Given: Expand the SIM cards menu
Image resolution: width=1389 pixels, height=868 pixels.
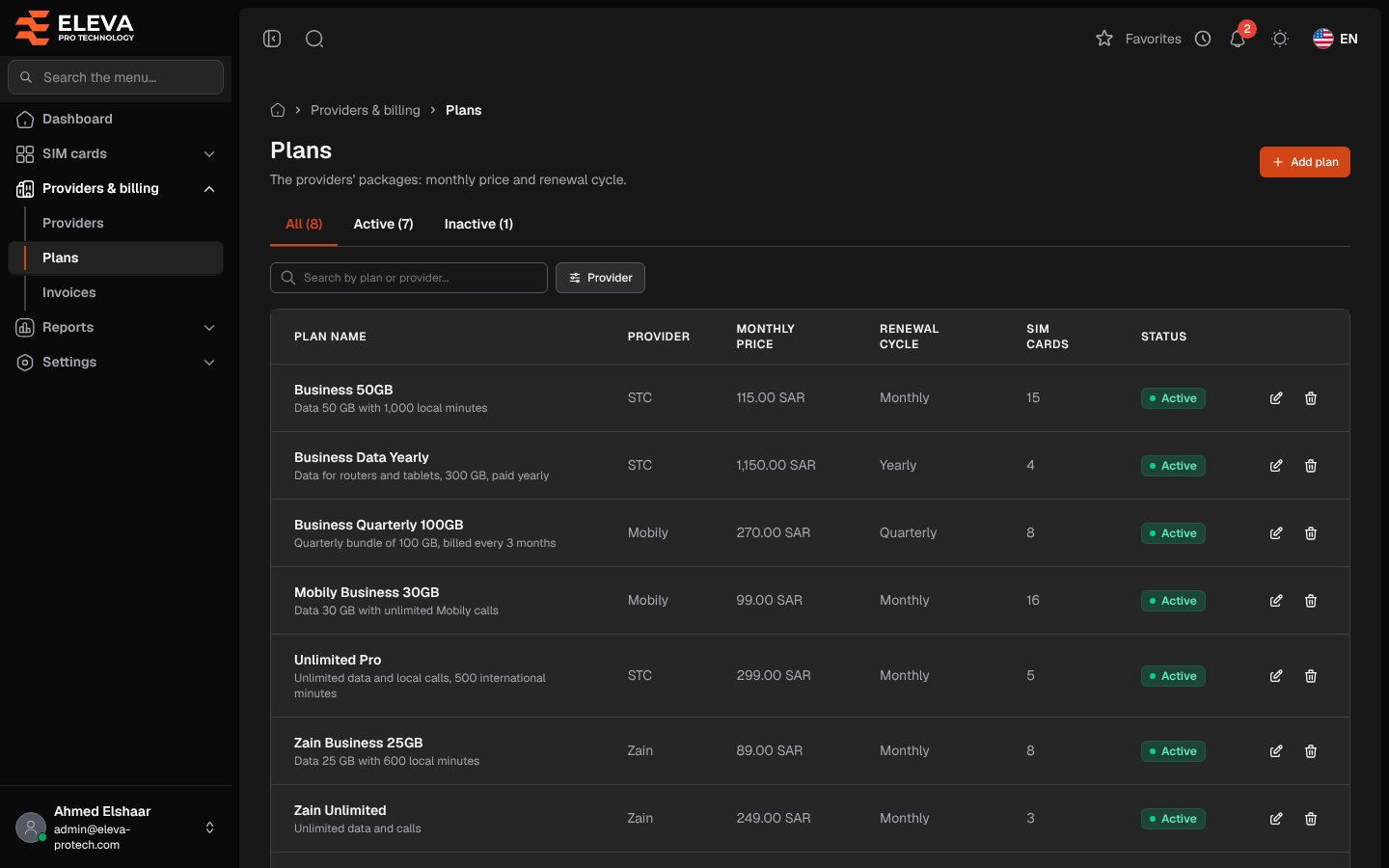Looking at the screenshot, I should (x=116, y=154).
